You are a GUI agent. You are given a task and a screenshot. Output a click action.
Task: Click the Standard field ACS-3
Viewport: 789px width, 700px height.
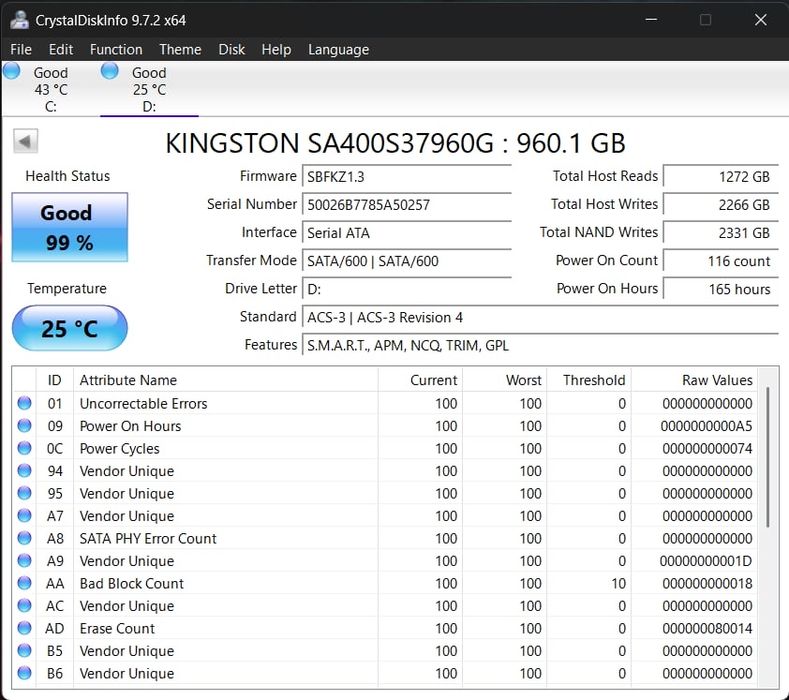[540, 318]
